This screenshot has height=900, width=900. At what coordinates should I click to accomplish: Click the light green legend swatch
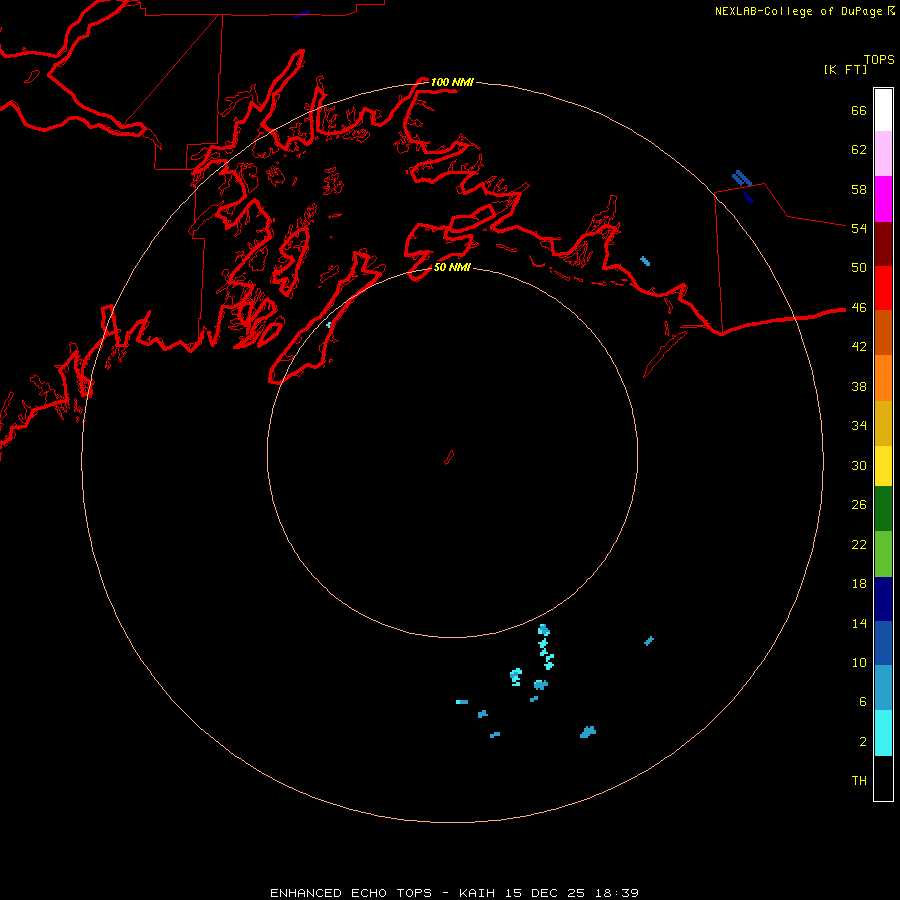coord(883,554)
